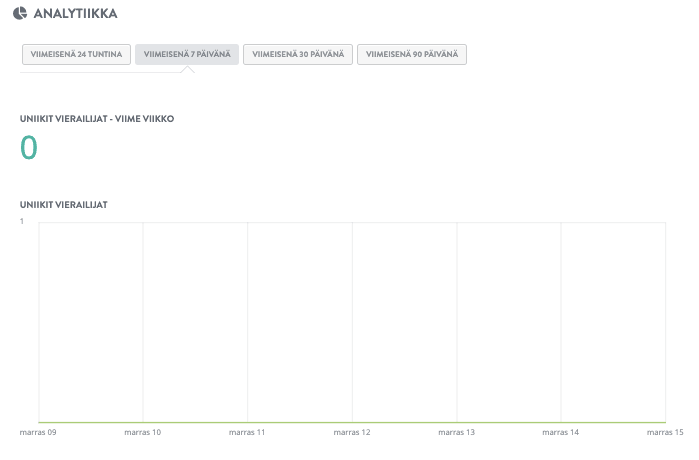Click the marras 13 axis label
The height and width of the screenshot is (460, 699).
456,432
